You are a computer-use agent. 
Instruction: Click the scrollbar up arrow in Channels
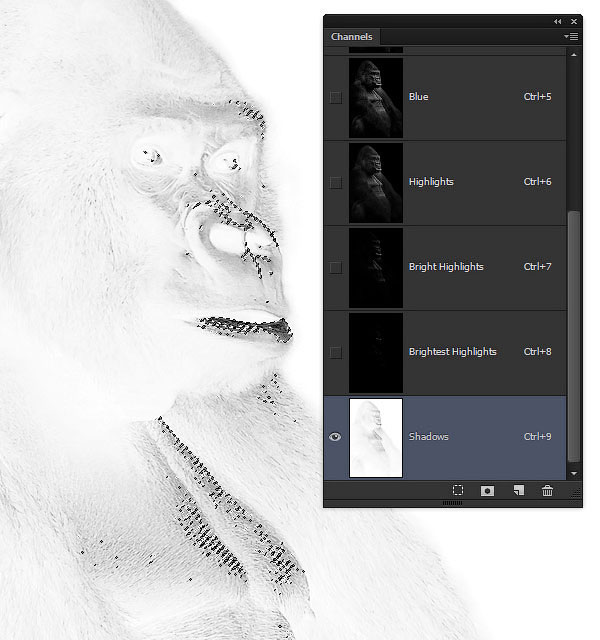point(574,55)
